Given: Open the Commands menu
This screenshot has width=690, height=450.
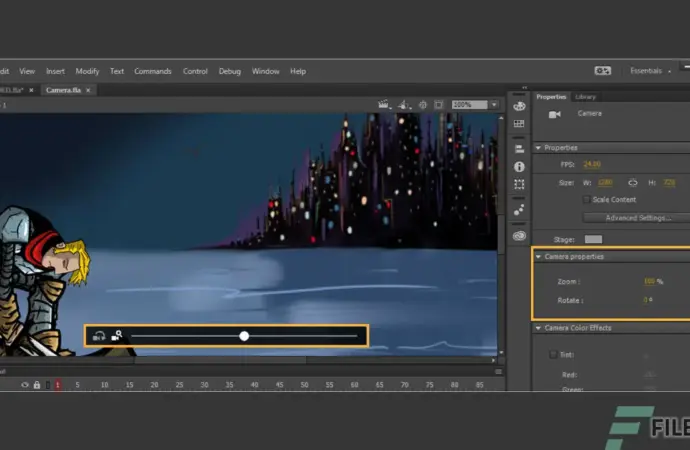Looking at the screenshot, I should tap(153, 71).
